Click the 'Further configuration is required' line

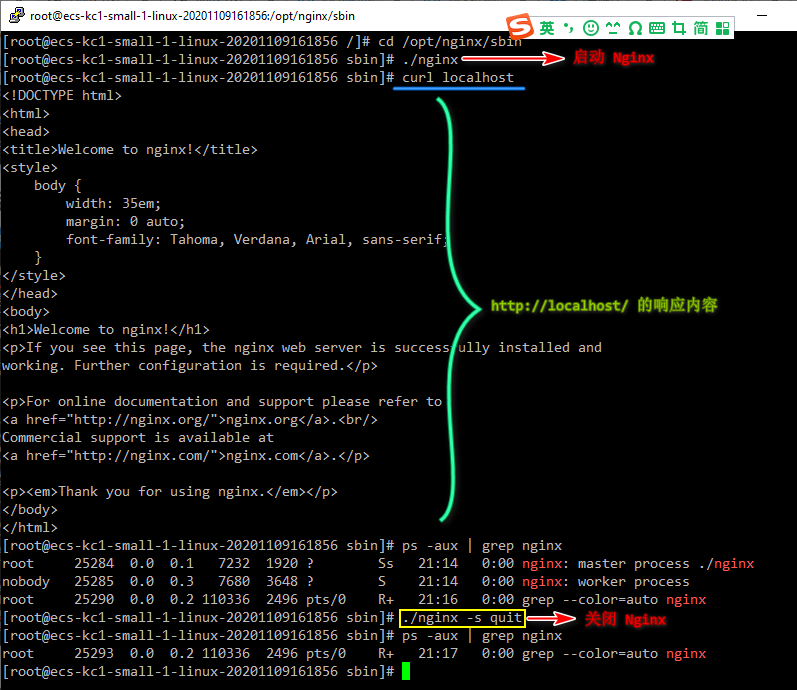190,366
